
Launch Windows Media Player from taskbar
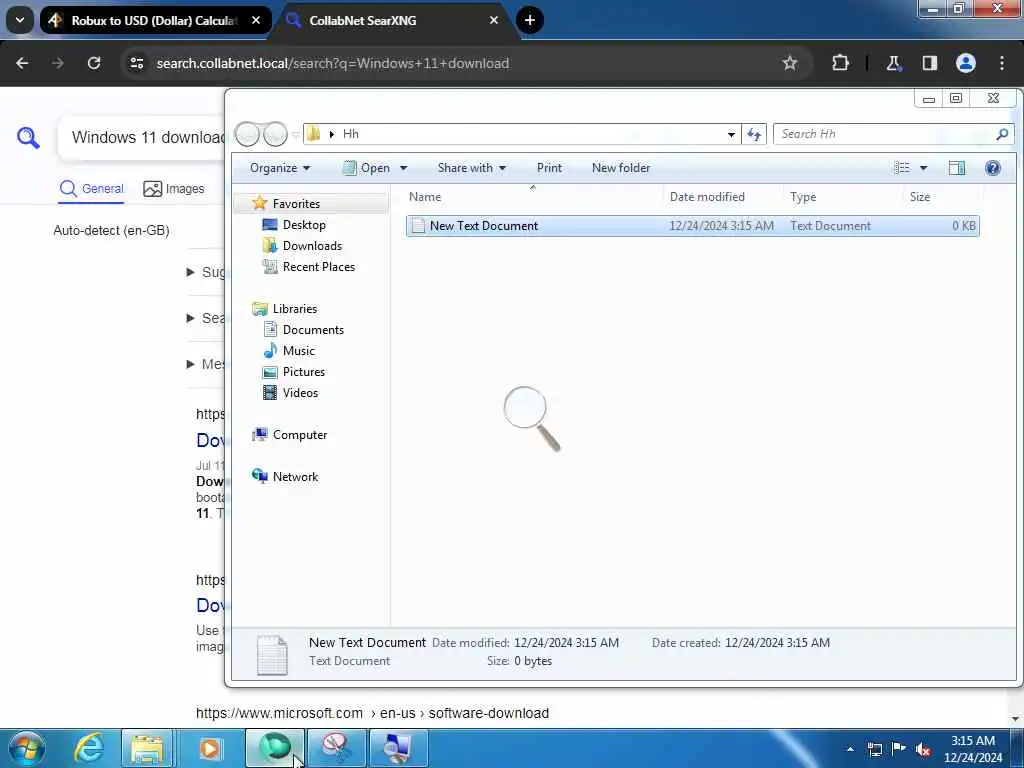210,748
